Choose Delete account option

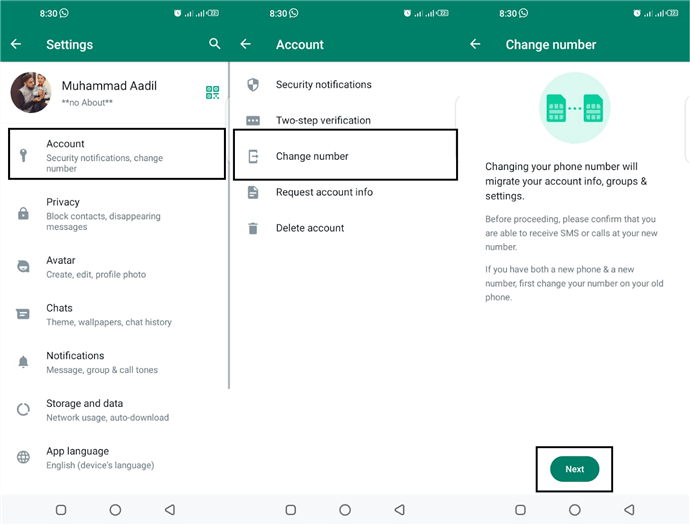tap(345, 228)
